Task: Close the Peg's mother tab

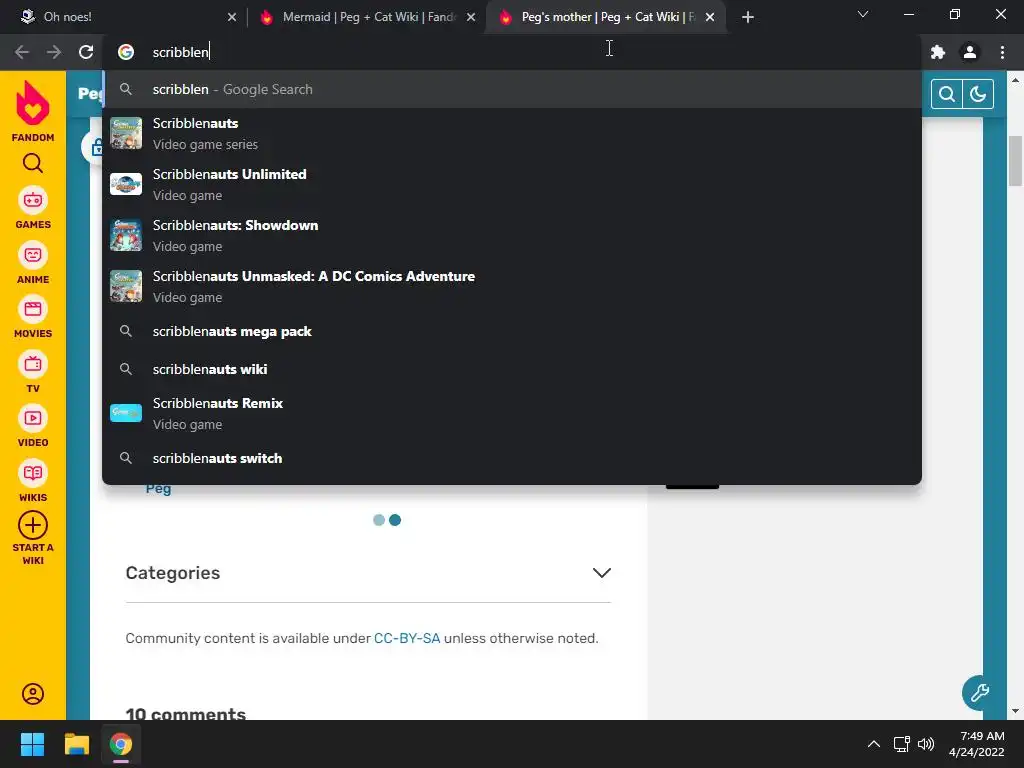Action: point(710,17)
